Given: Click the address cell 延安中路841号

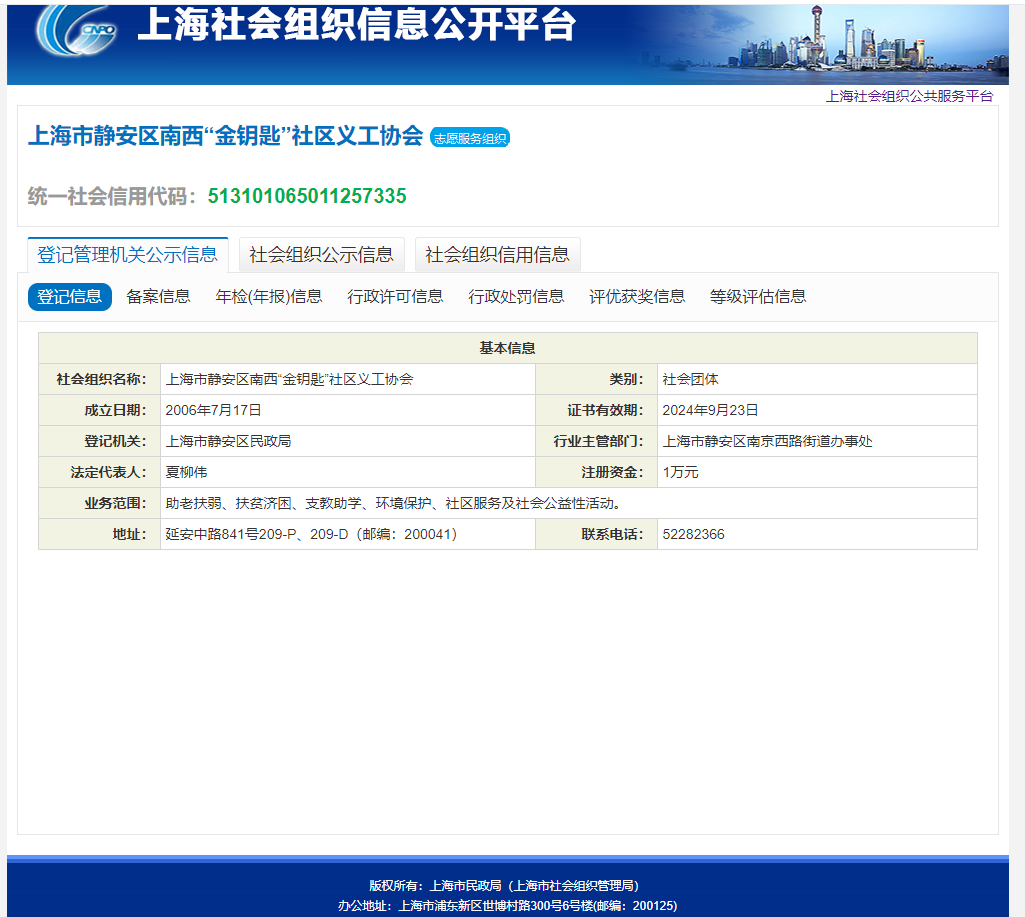Looking at the screenshot, I should pos(311,534).
